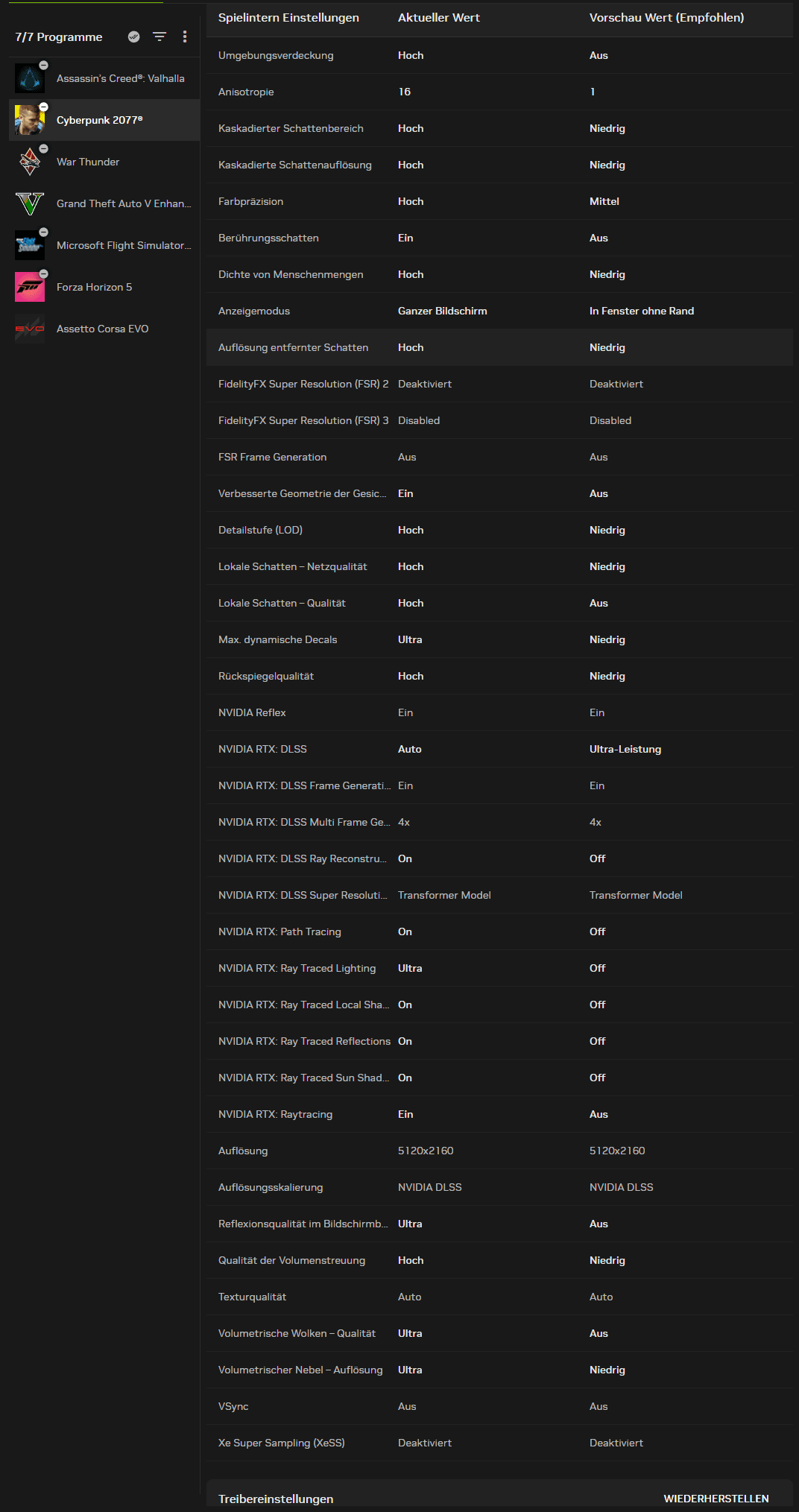
Task: Select the Cyberpunk 2077 name in list
Action: tap(99, 120)
